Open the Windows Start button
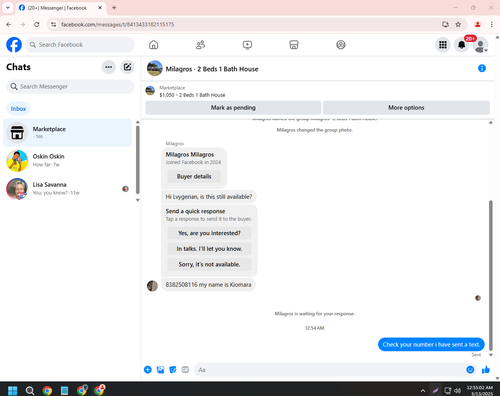500x396 pixels. (13, 390)
